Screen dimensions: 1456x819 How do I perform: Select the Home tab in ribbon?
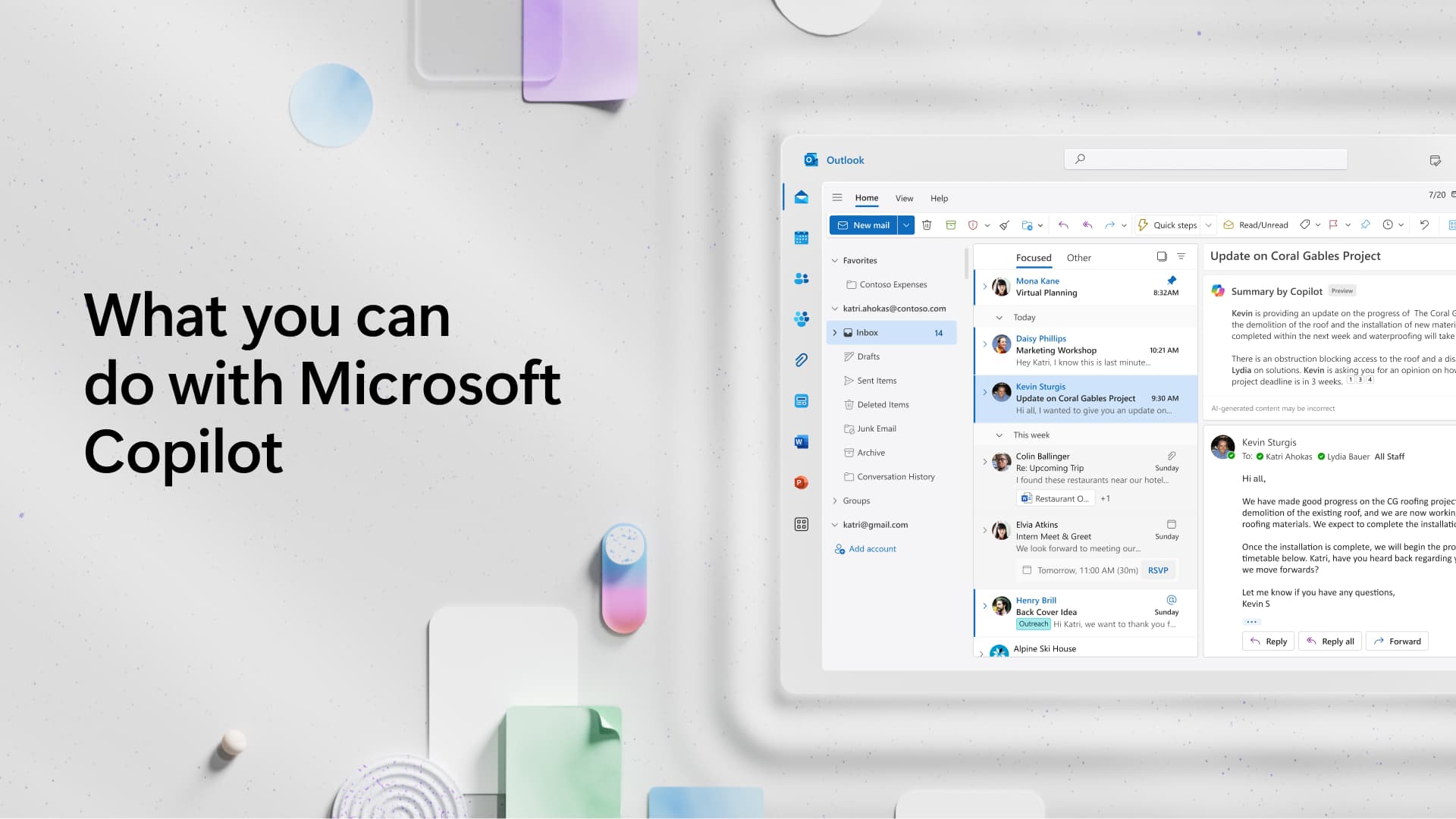pyautogui.click(x=866, y=197)
